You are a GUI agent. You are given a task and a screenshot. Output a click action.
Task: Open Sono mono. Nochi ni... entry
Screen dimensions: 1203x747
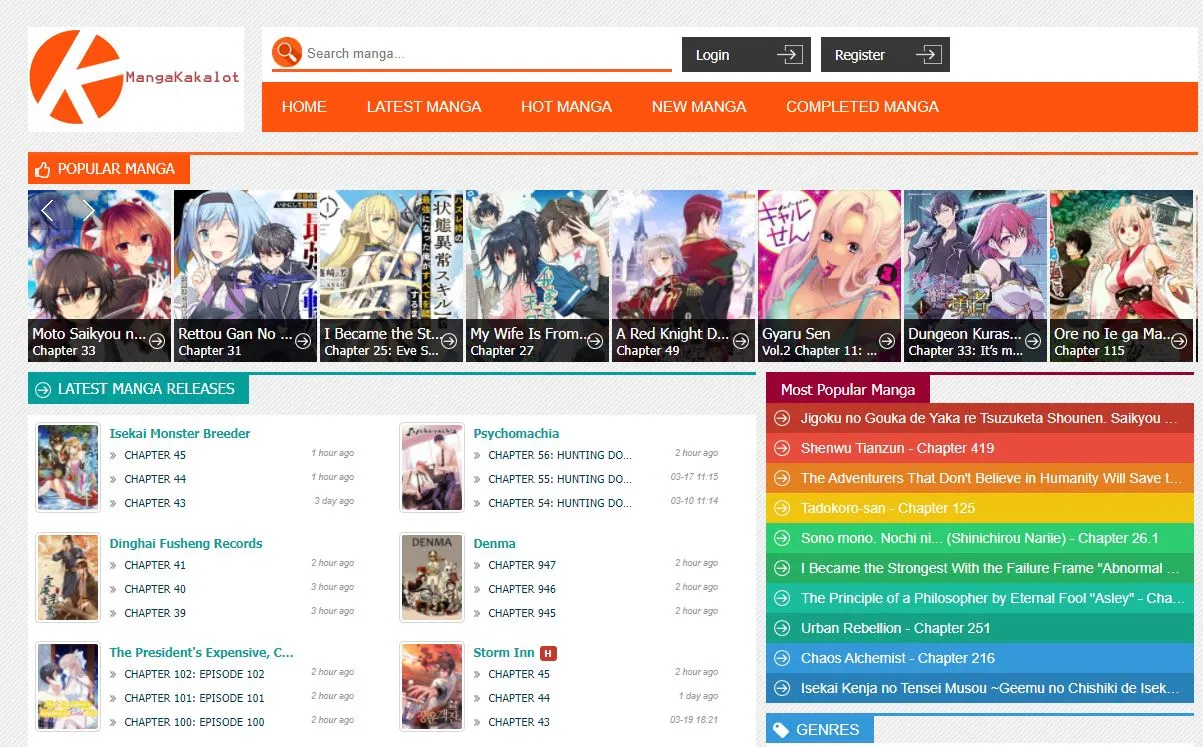[x=980, y=538]
